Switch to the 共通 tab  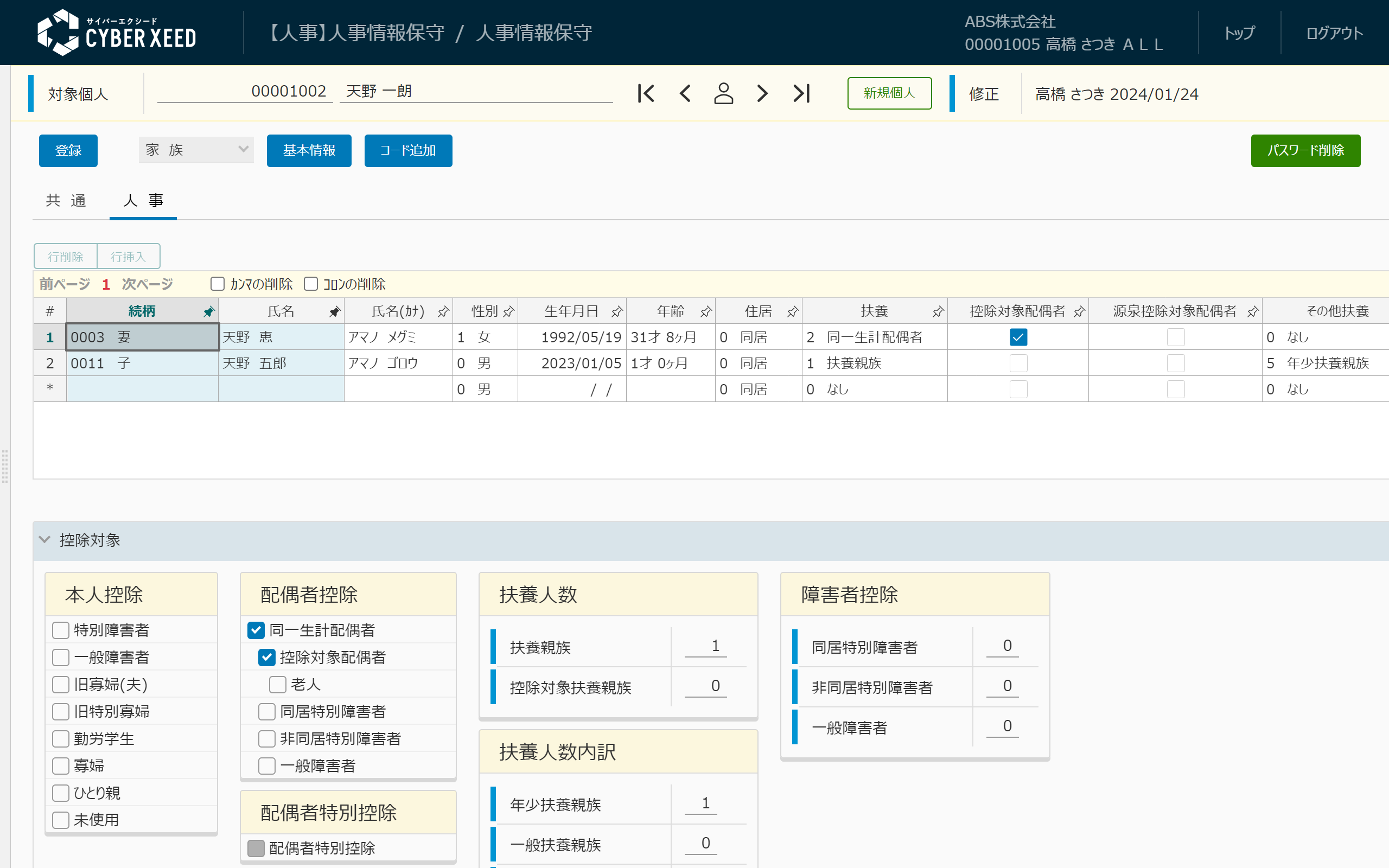pos(66,200)
